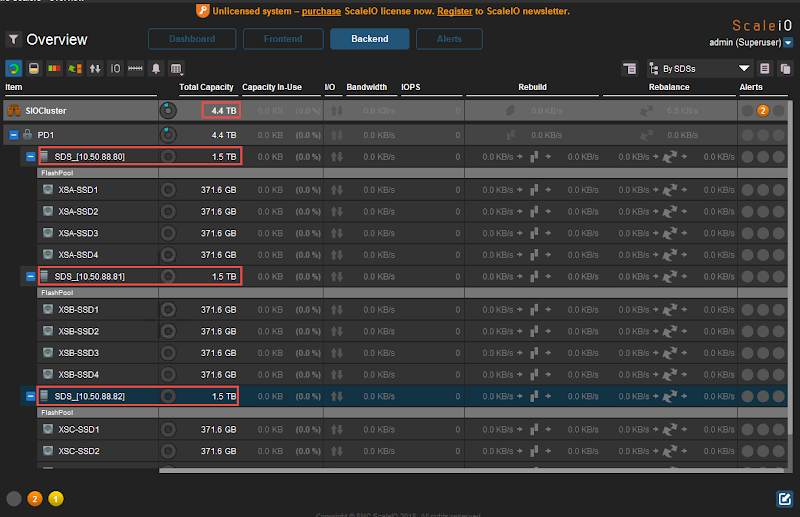The image size is (800, 517).
Task: Open the Overview filter funnel icon
Action: coord(14,39)
